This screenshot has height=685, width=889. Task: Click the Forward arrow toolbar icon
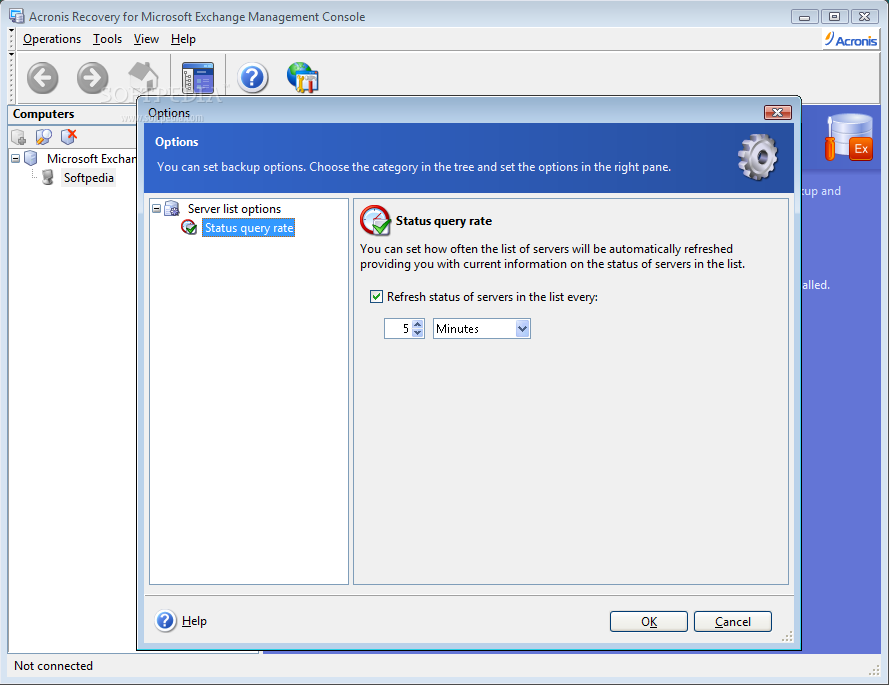(92, 78)
